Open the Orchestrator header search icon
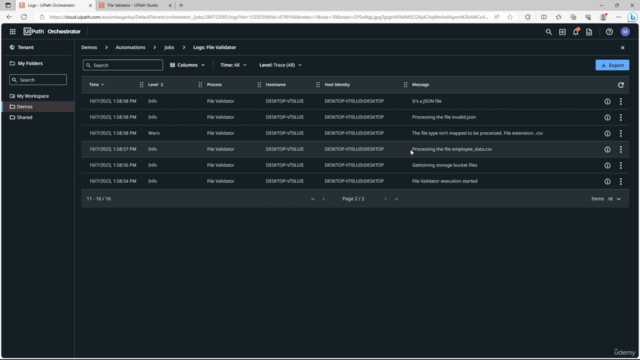This screenshot has width=640, height=360. coord(549,32)
